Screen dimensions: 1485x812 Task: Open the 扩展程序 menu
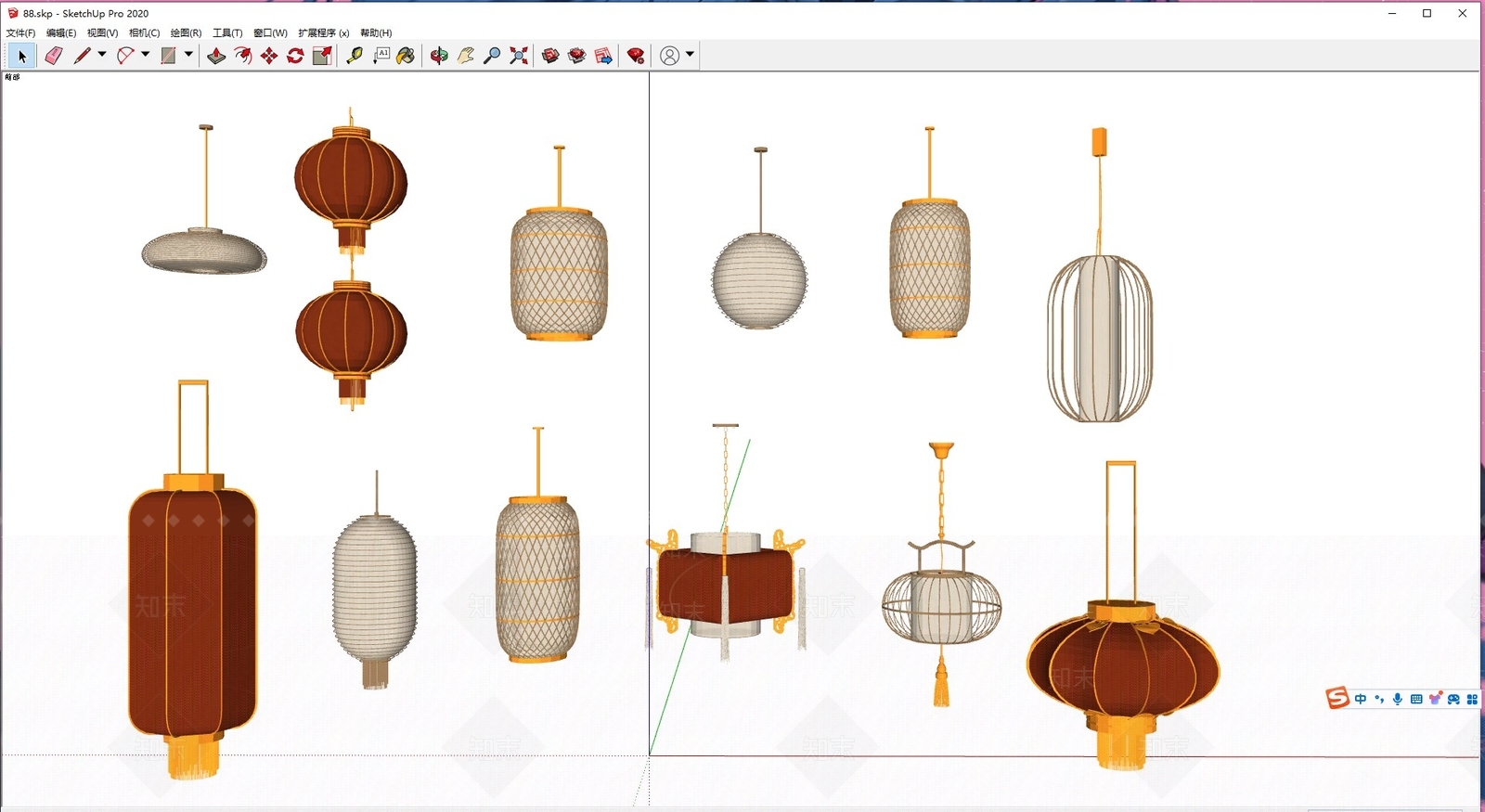(323, 32)
